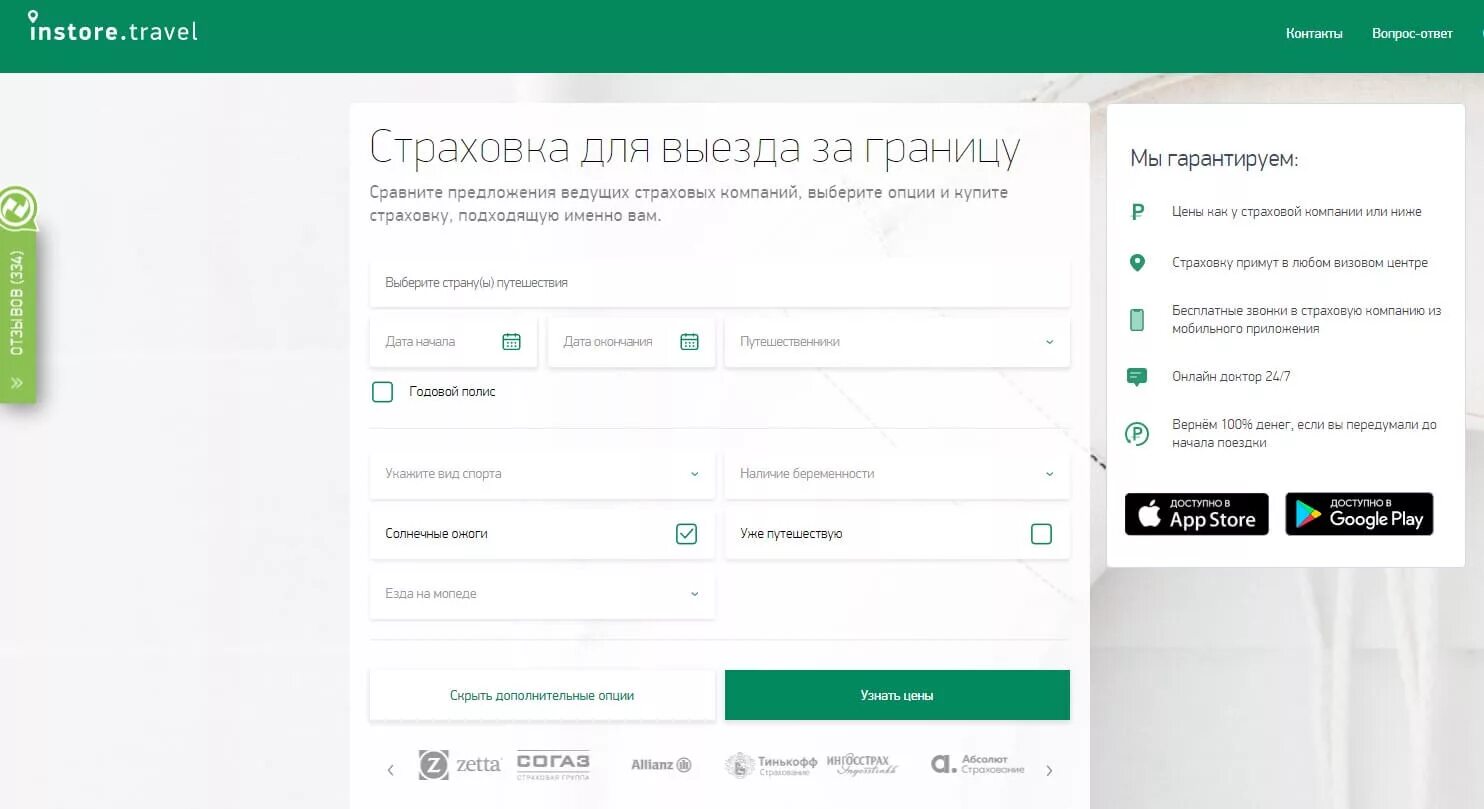Open the Вопрос-ответ menu item

(1412, 33)
